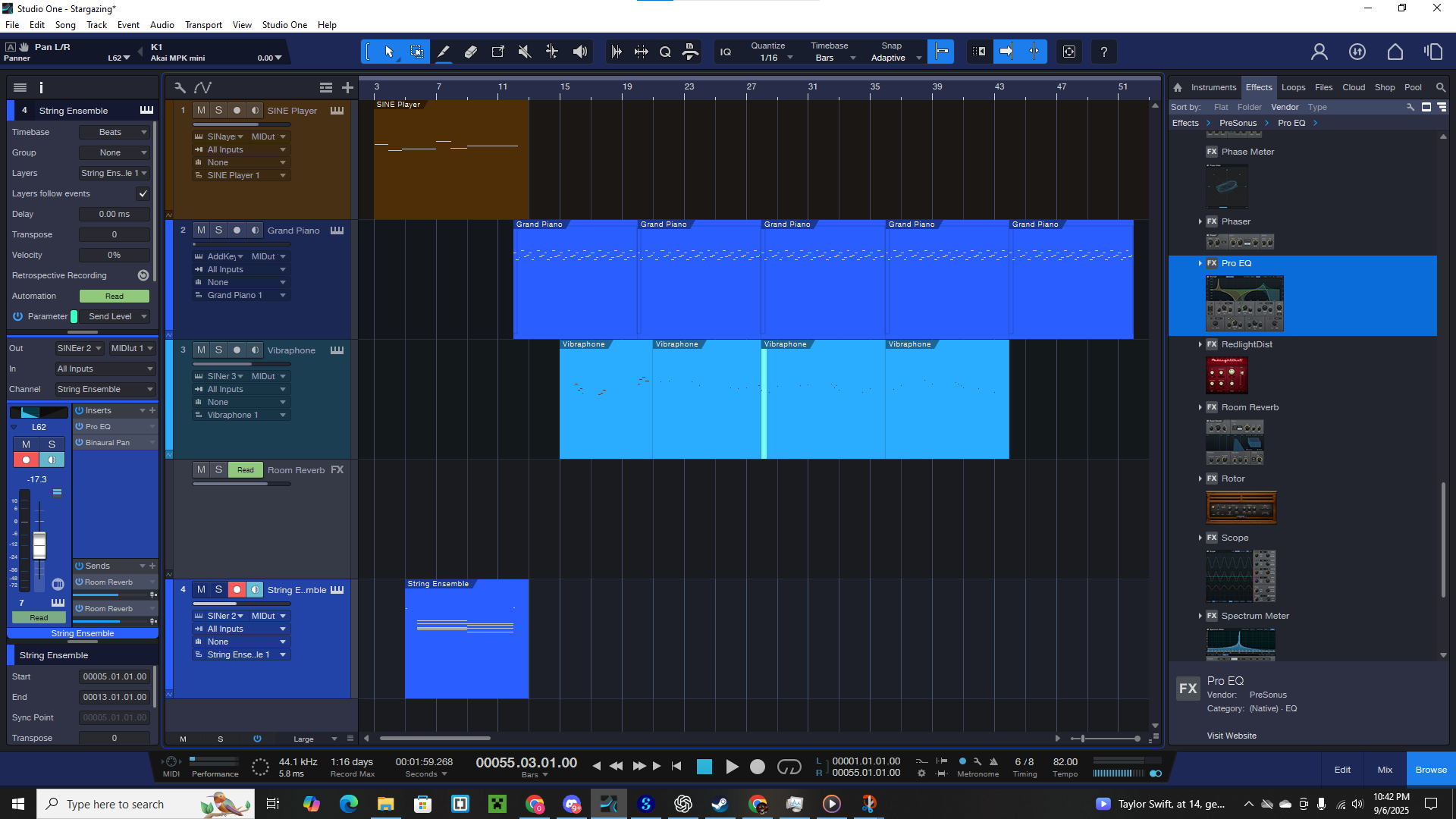
Task: Toggle the Loop button in transport
Action: click(789, 767)
